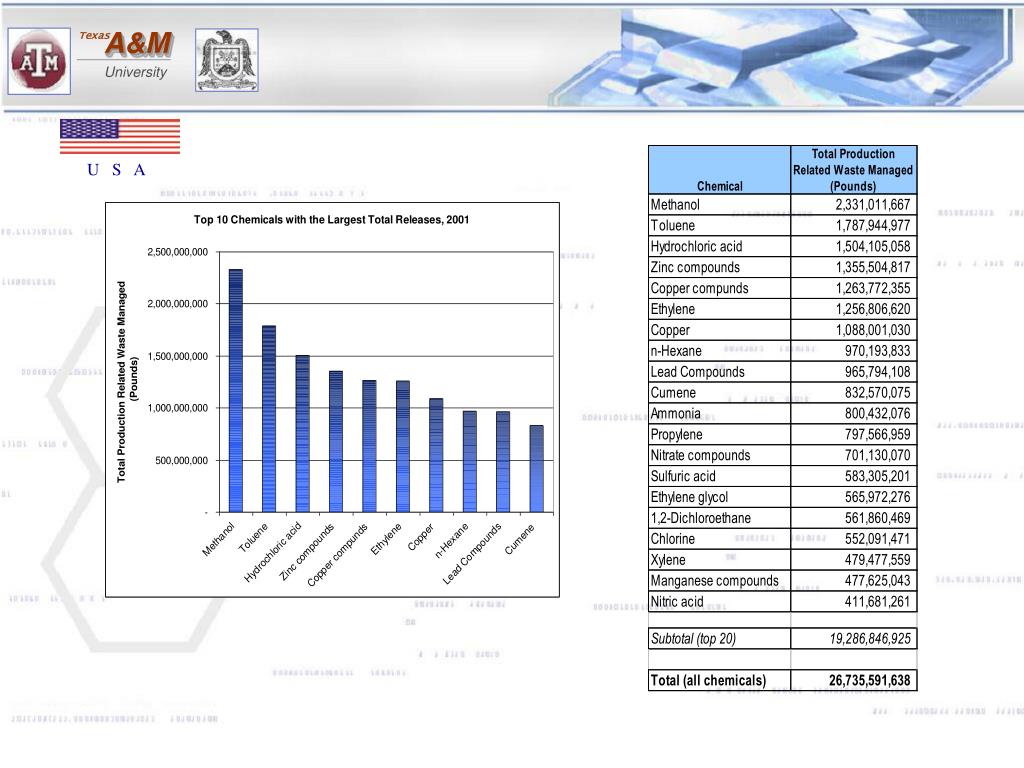Select the Cumene bar in the chart

[536, 469]
